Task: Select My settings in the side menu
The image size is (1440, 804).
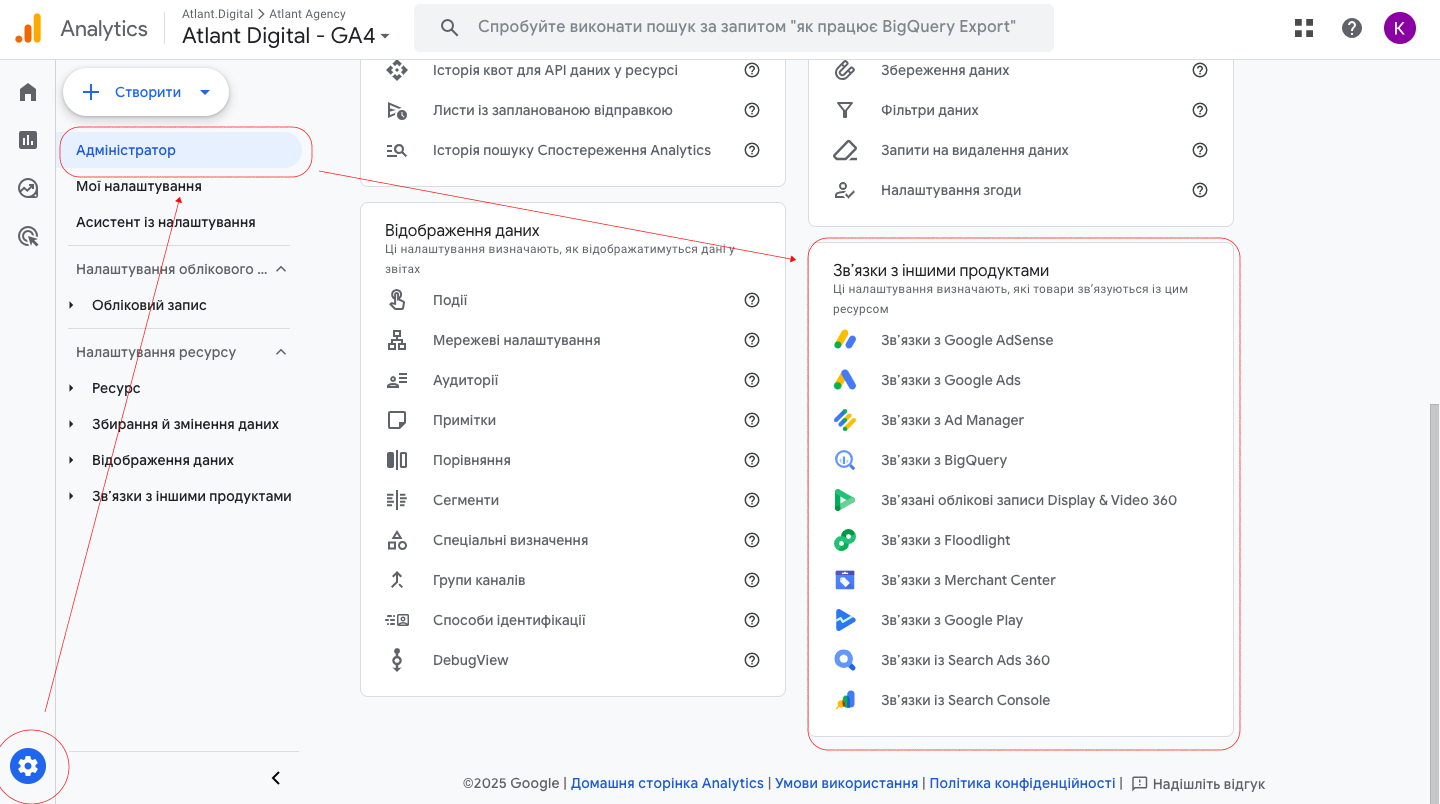Action: pos(139,186)
